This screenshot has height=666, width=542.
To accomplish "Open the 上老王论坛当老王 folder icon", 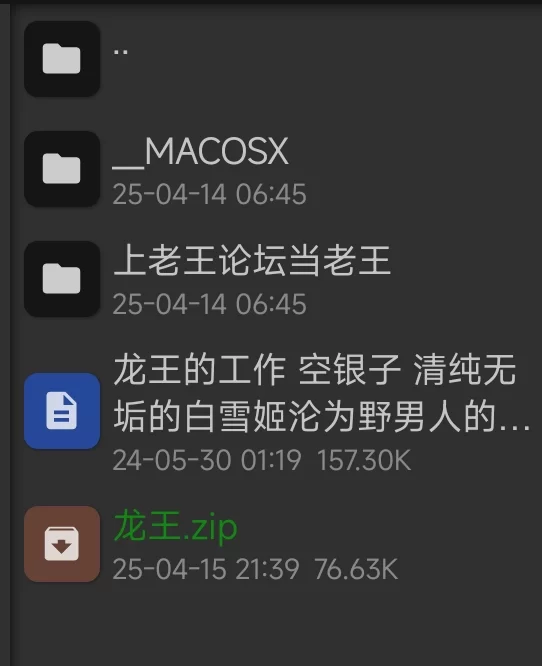I will 62,279.
